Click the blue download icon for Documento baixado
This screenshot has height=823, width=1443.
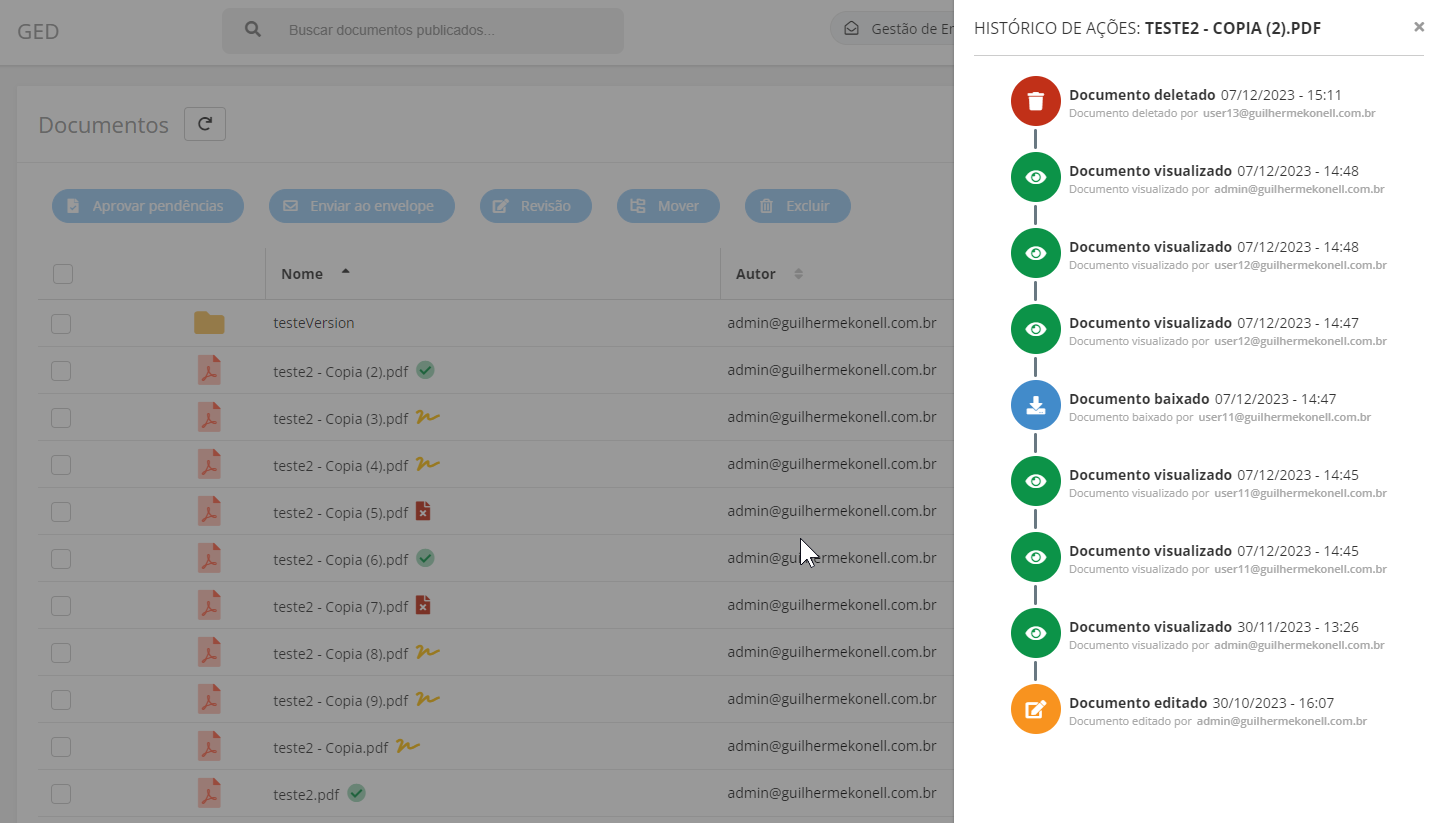point(1036,405)
